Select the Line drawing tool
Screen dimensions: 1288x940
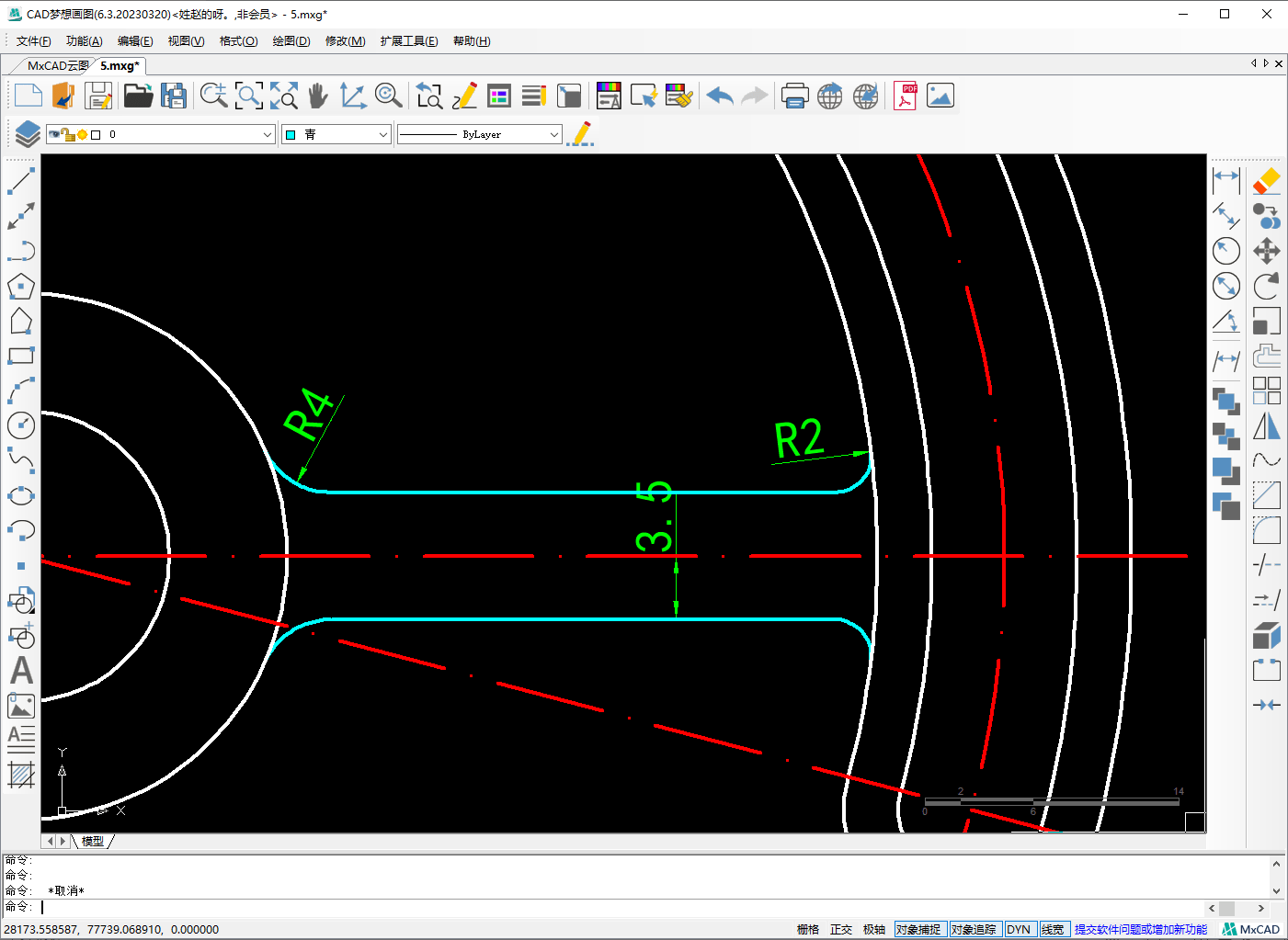tap(20, 181)
